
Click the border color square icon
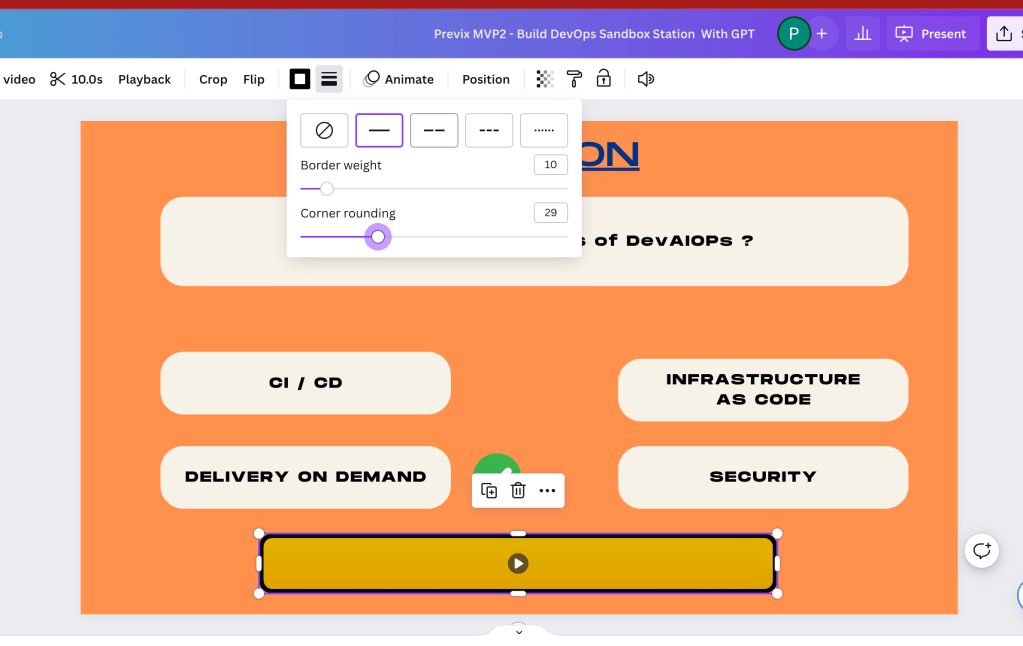coord(299,79)
